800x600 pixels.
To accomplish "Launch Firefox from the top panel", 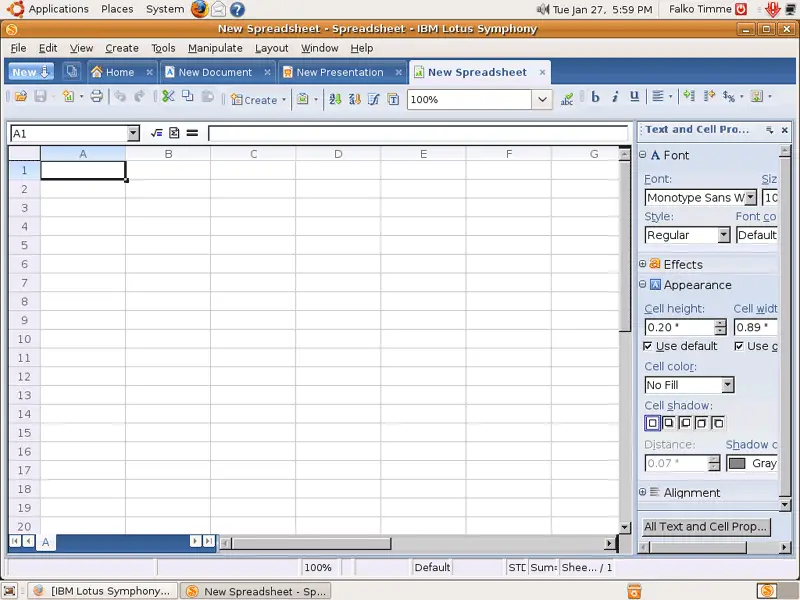I will (x=199, y=9).
